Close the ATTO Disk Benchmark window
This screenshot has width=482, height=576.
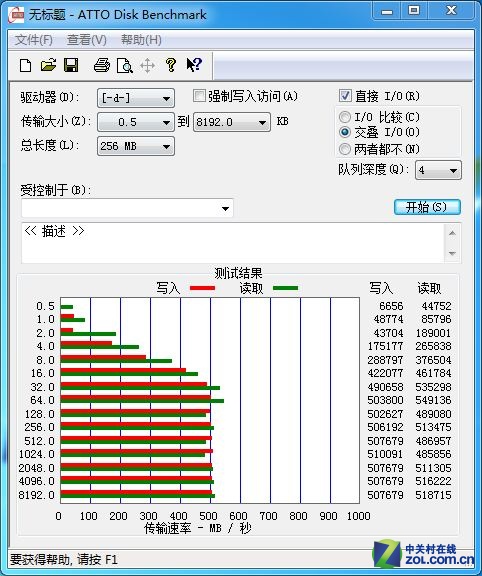(x=451, y=11)
